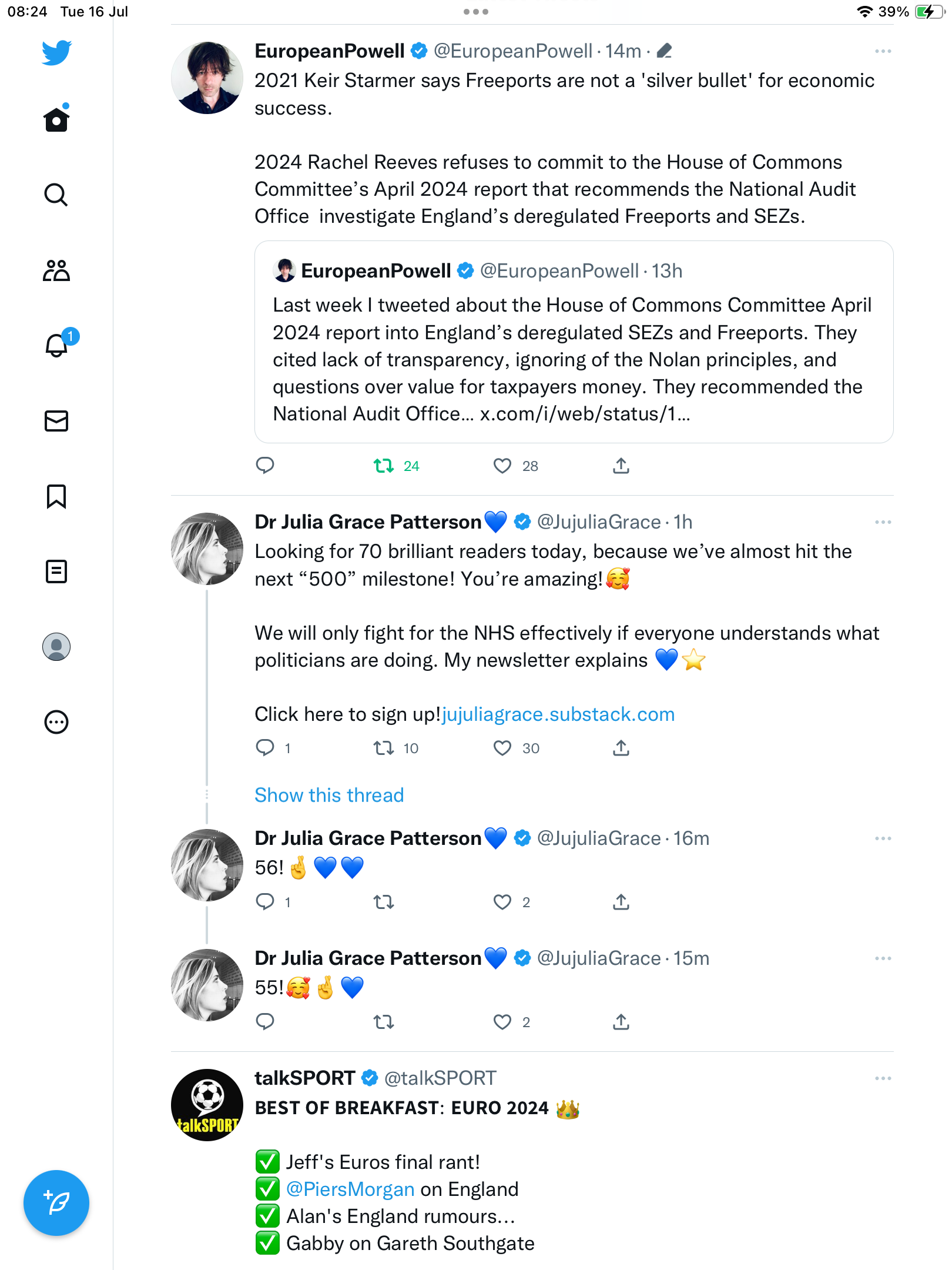Image resolution: width=952 pixels, height=1270 pixels.
Task: Go to the Home timeline
Action: click(x=56, y=119)
